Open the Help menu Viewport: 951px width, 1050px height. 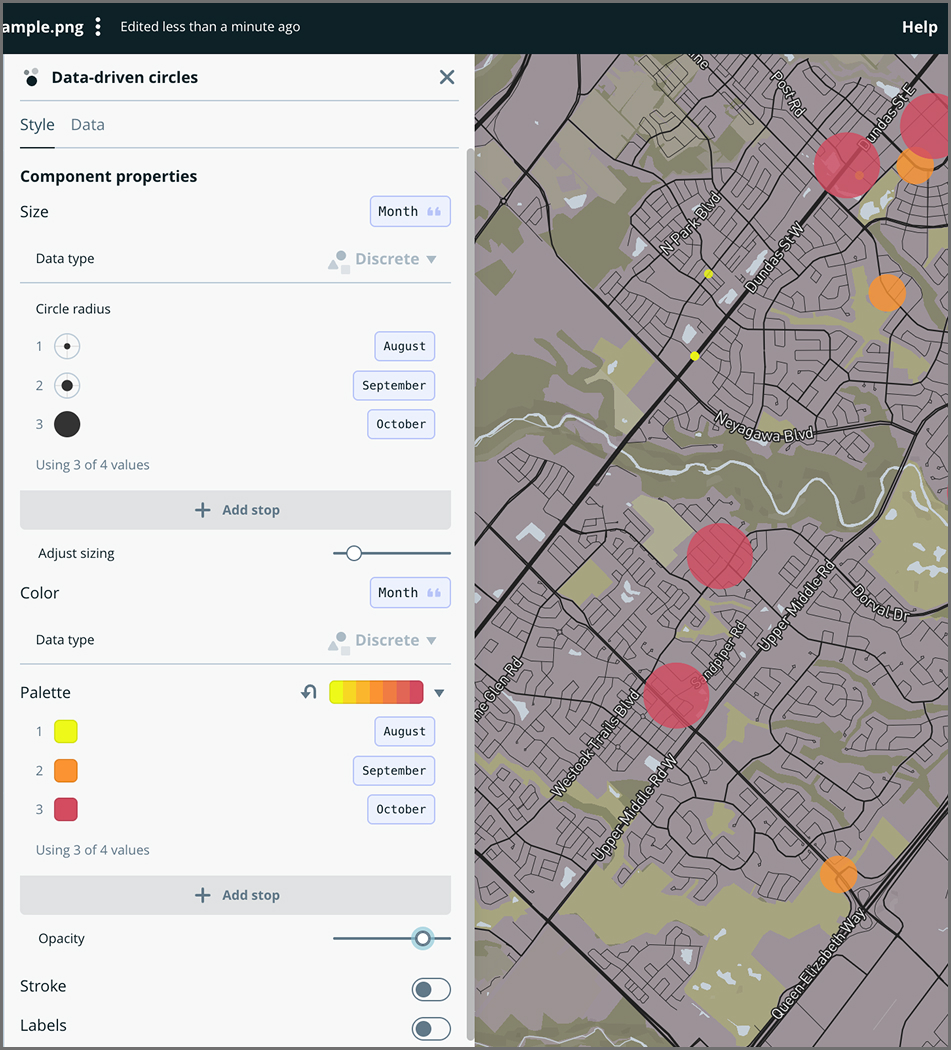coord(920,27)
